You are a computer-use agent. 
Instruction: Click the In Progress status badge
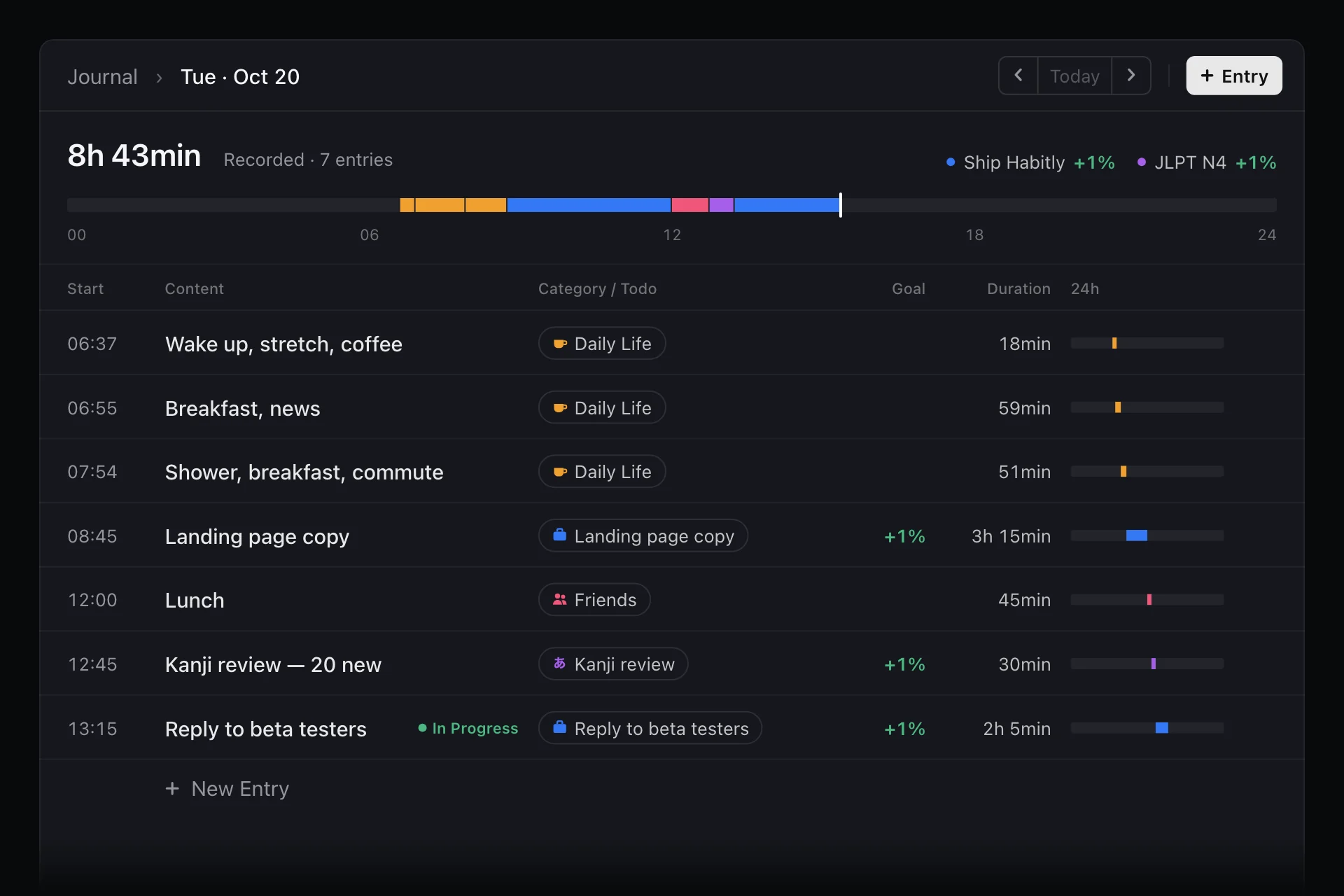point(468,728)
